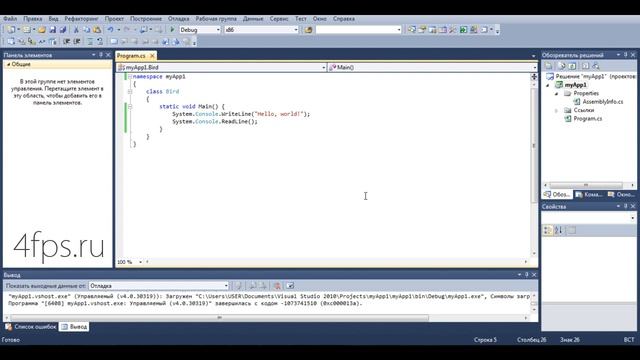Click the Find in Files icon
640x360 pixels.
coord(309,30)
